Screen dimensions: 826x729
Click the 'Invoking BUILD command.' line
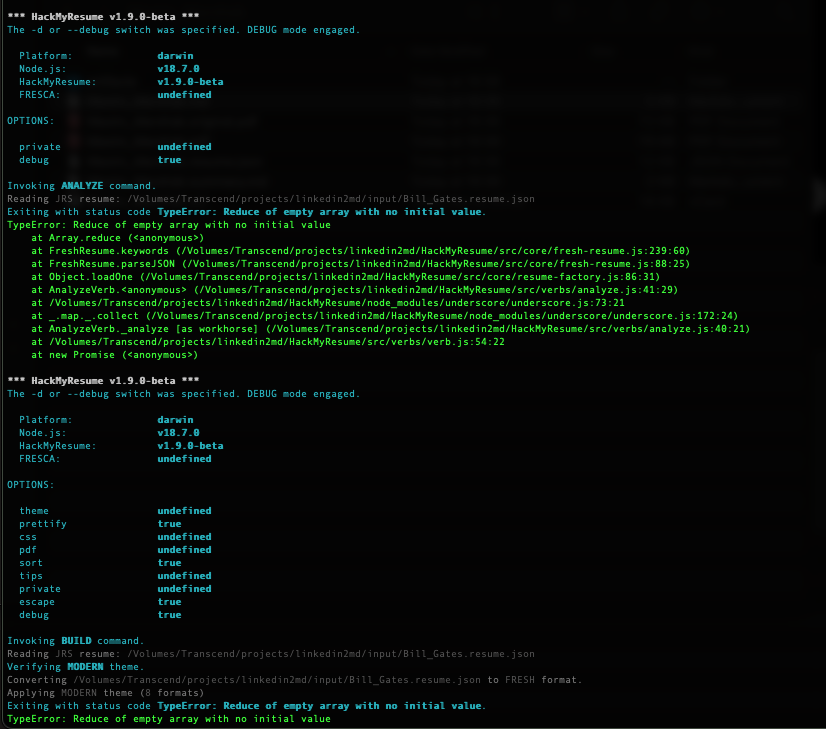point(75,641)
